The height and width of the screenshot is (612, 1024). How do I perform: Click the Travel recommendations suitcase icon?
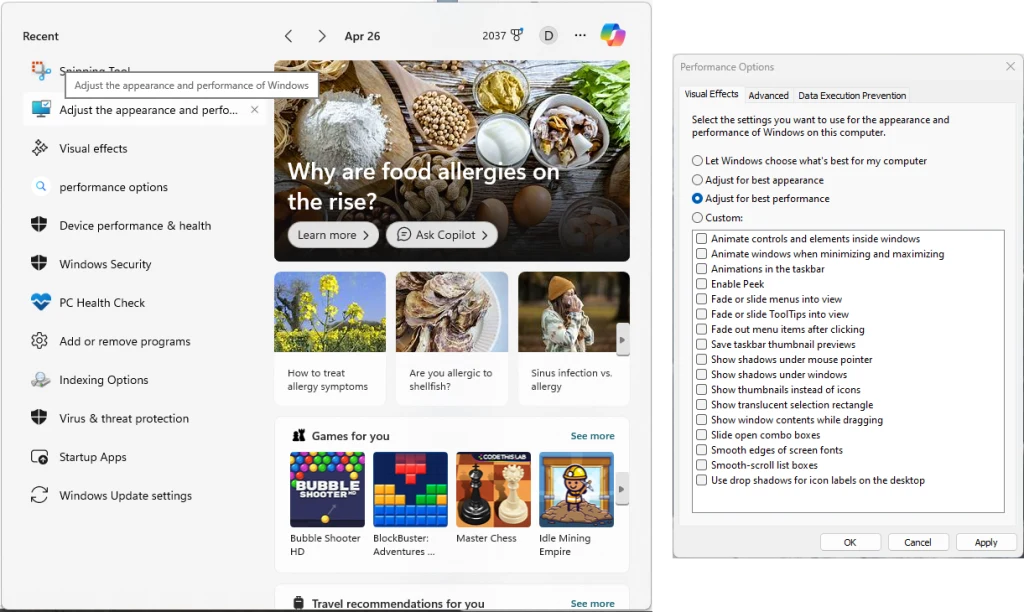click(x=298, y=602)
